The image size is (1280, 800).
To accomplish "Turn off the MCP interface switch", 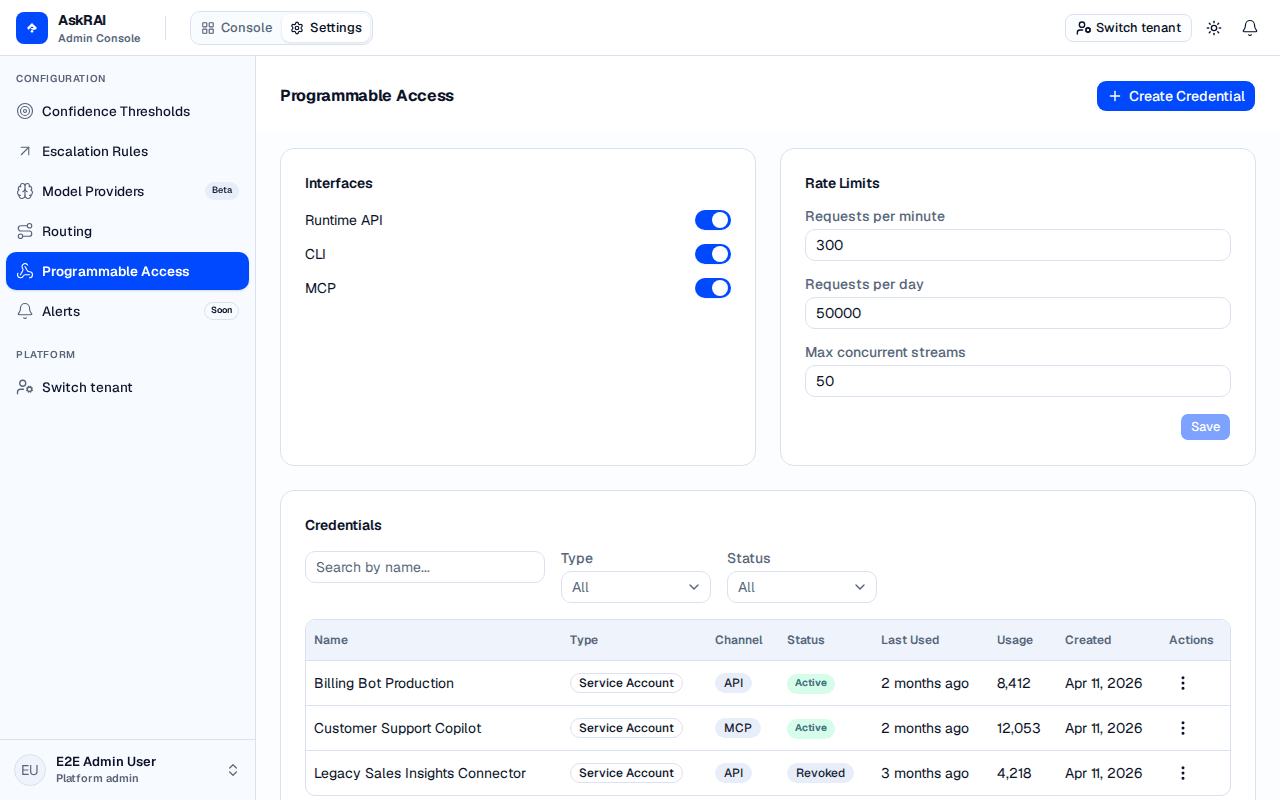I will (713, 288).
